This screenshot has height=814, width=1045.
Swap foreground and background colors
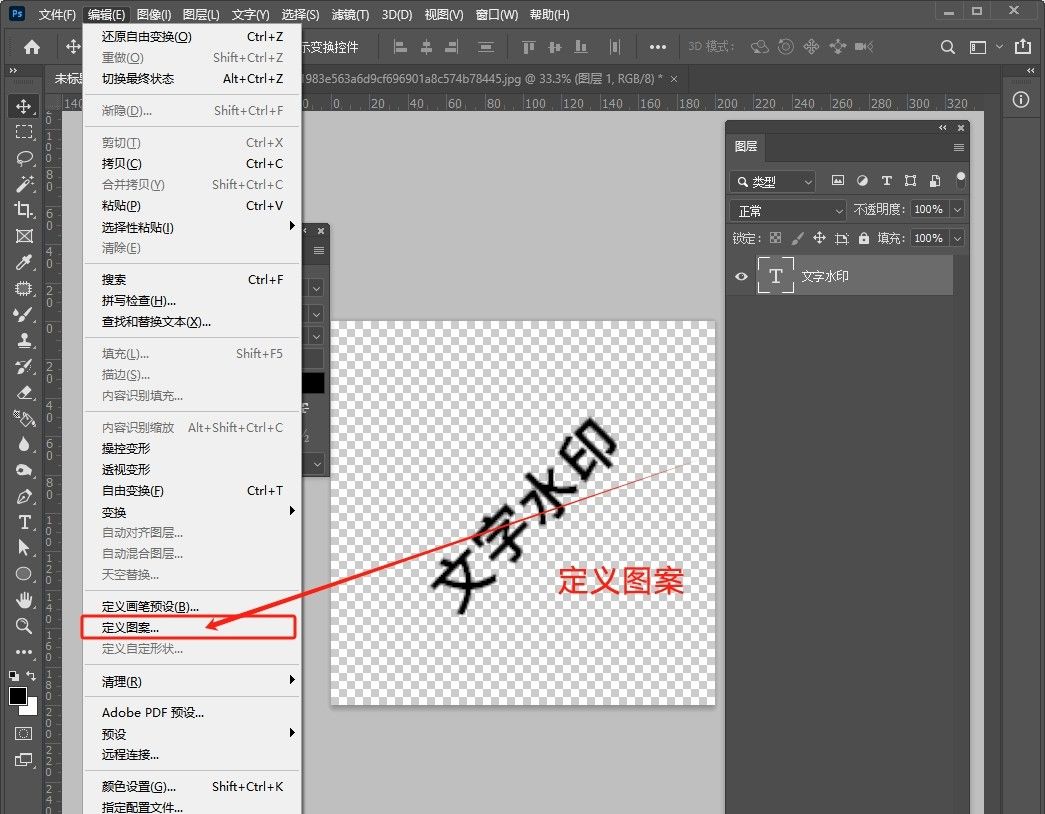[x=31, y=675]
